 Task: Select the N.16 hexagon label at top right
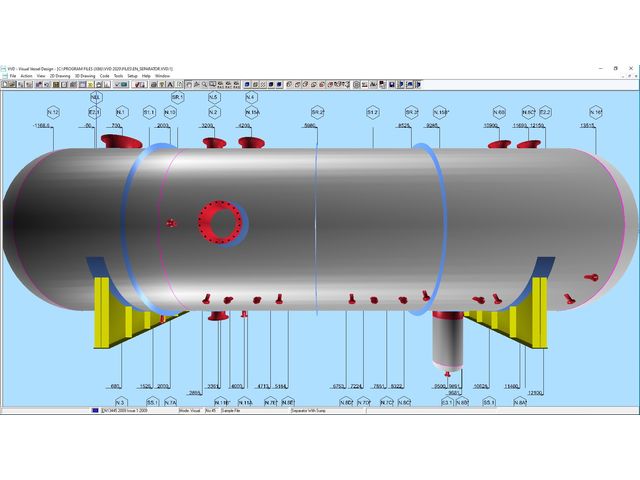click(x=596, y=112)
